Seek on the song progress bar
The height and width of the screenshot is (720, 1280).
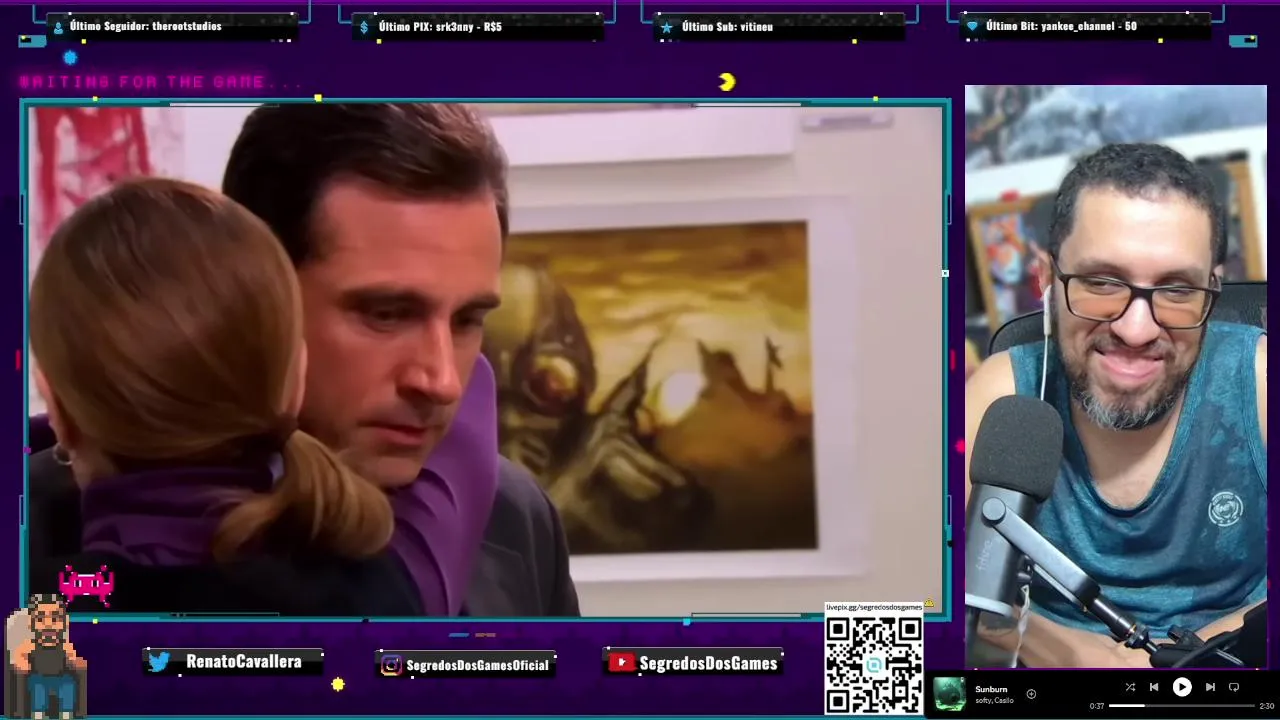(1182, 706)
